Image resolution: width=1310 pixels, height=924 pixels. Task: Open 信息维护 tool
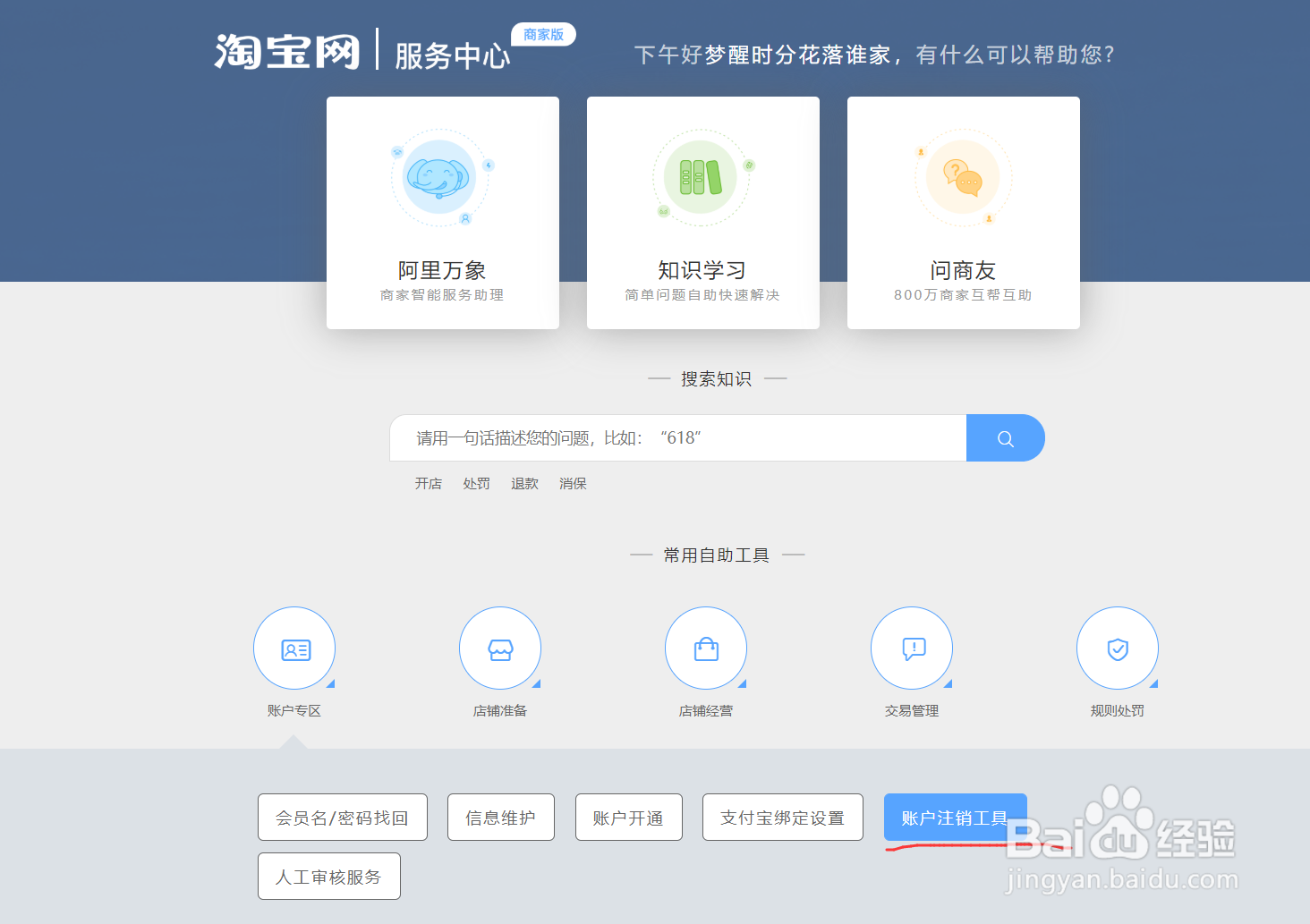pyautogui.click(x=501, y=818)
